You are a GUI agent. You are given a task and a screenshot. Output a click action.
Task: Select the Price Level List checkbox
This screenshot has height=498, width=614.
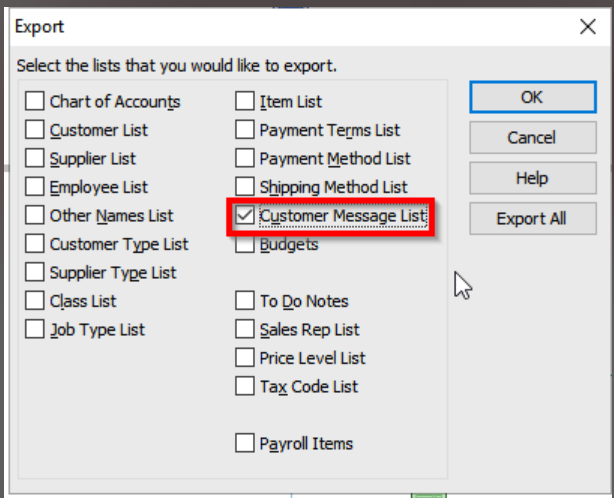click(x=245, y=358)
